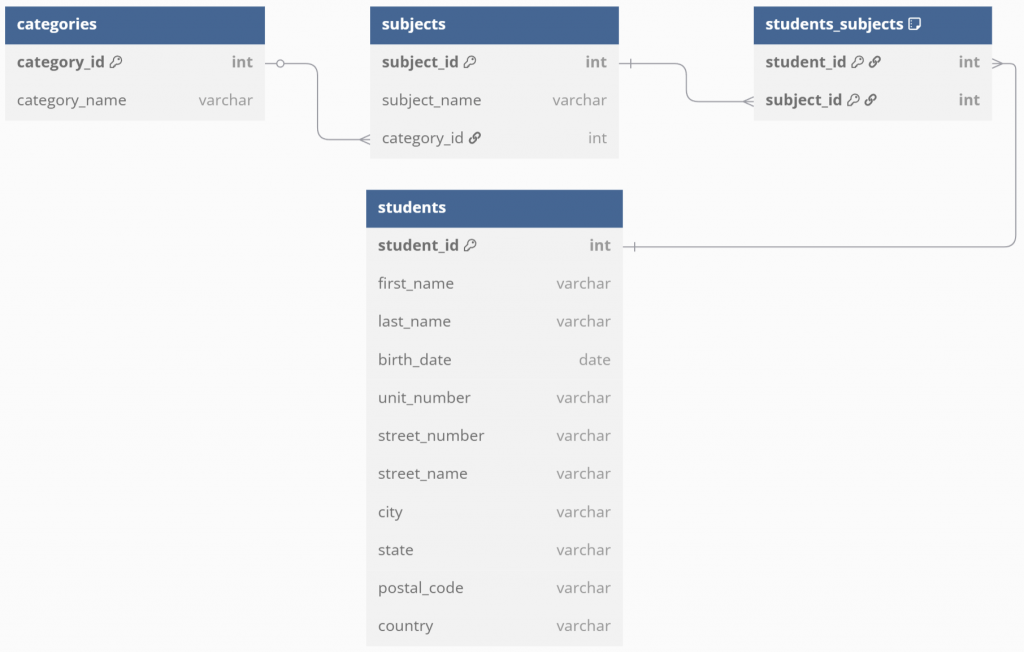Click the key icon beside student_id in students table
Viewport: 1024px width, 652px height.
[x=470, y=245]
